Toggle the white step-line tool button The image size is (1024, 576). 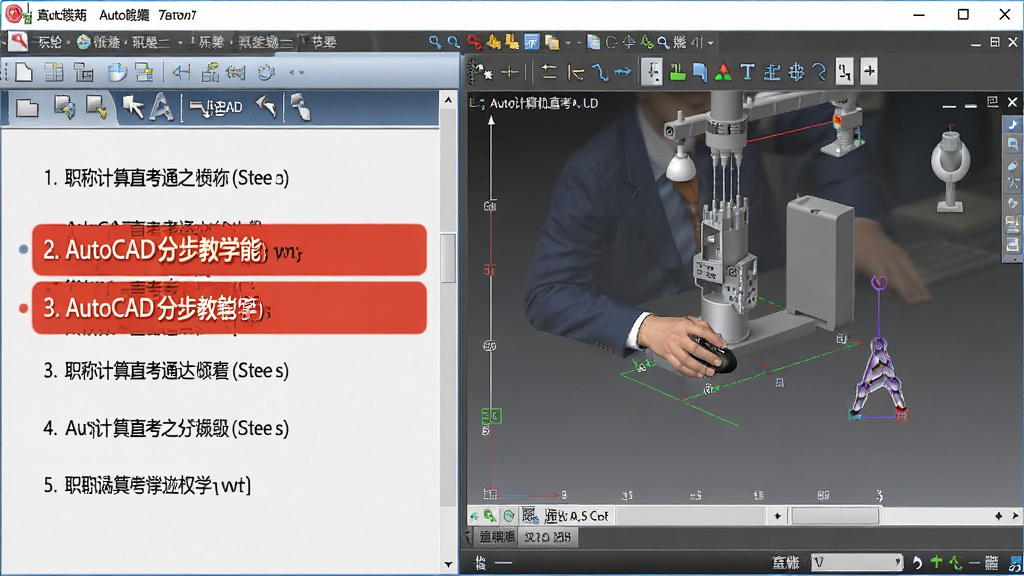pyautogui.click(x=844, y=71)
